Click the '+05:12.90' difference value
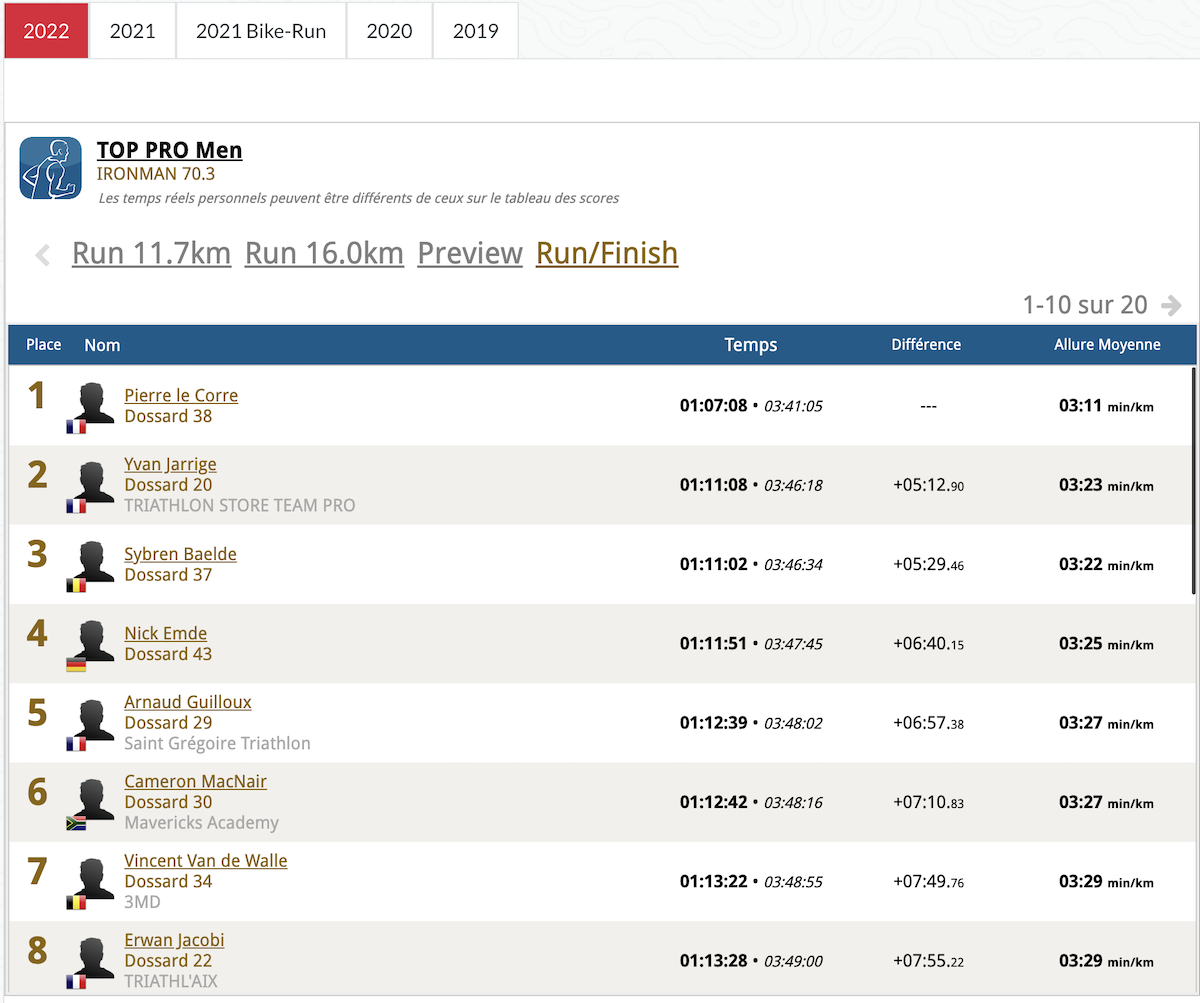Screen dimensions: 1200x1003 [928, 485]
